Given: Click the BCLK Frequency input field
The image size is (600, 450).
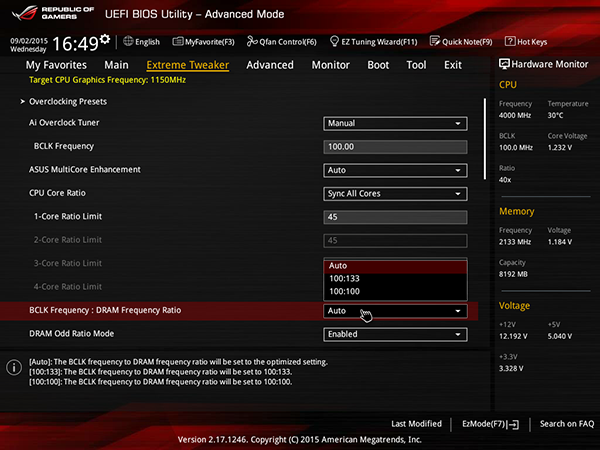Looking at the screenshot, I should 395,147.
